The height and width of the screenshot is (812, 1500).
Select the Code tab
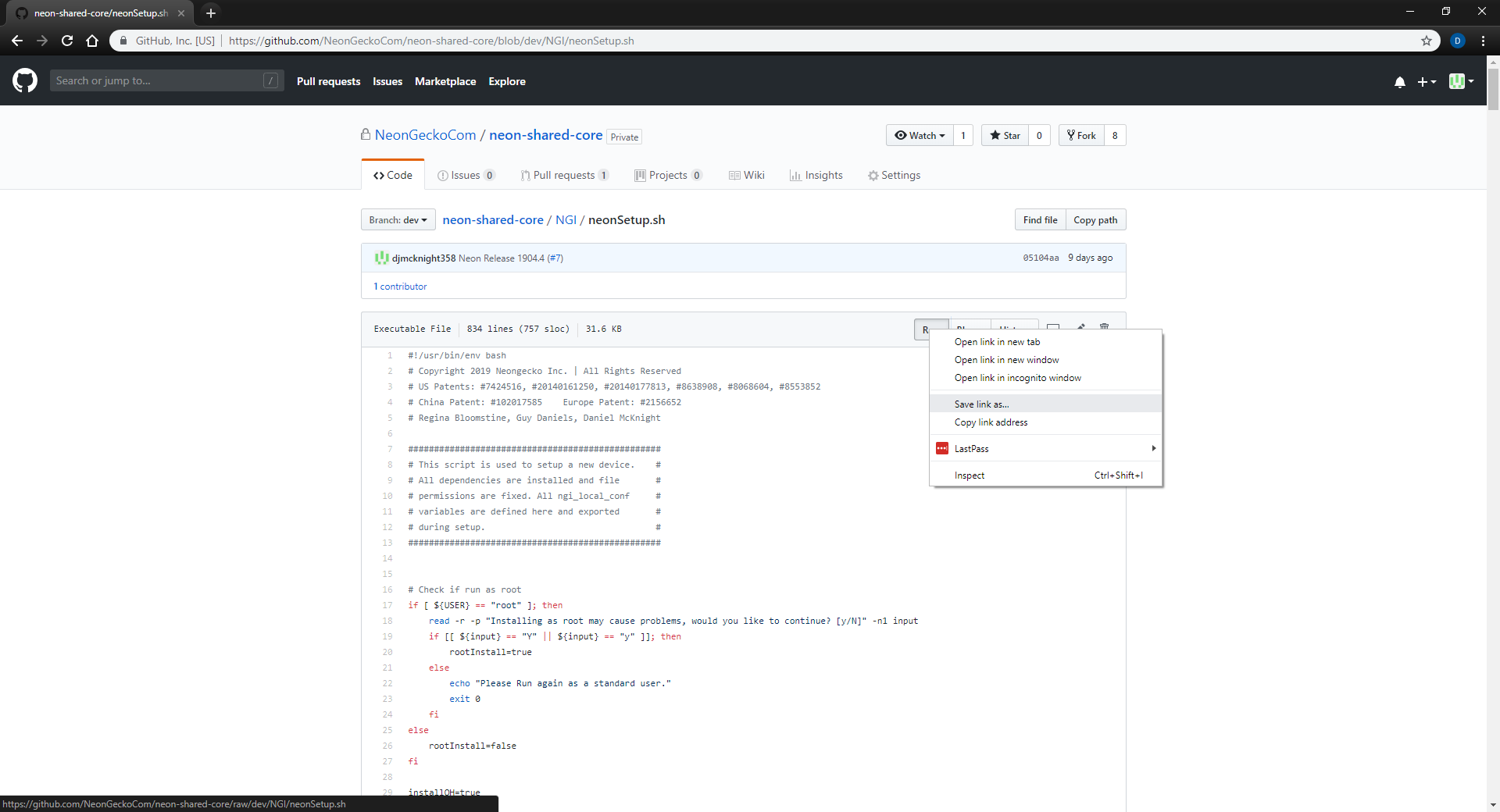[x=393, y=175]
